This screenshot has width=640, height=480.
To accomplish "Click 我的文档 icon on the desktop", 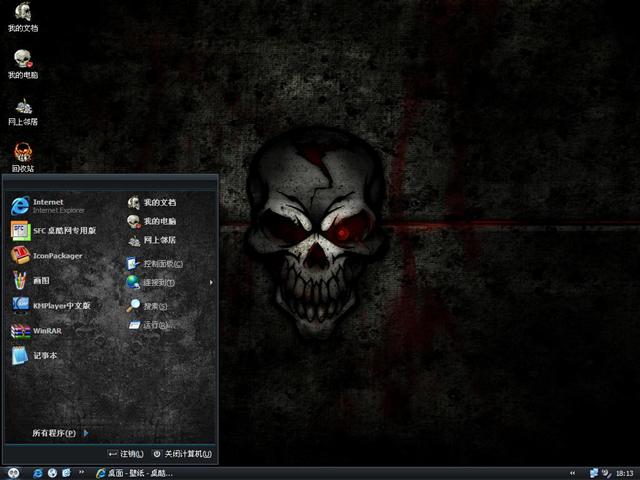I will (22, 14).
